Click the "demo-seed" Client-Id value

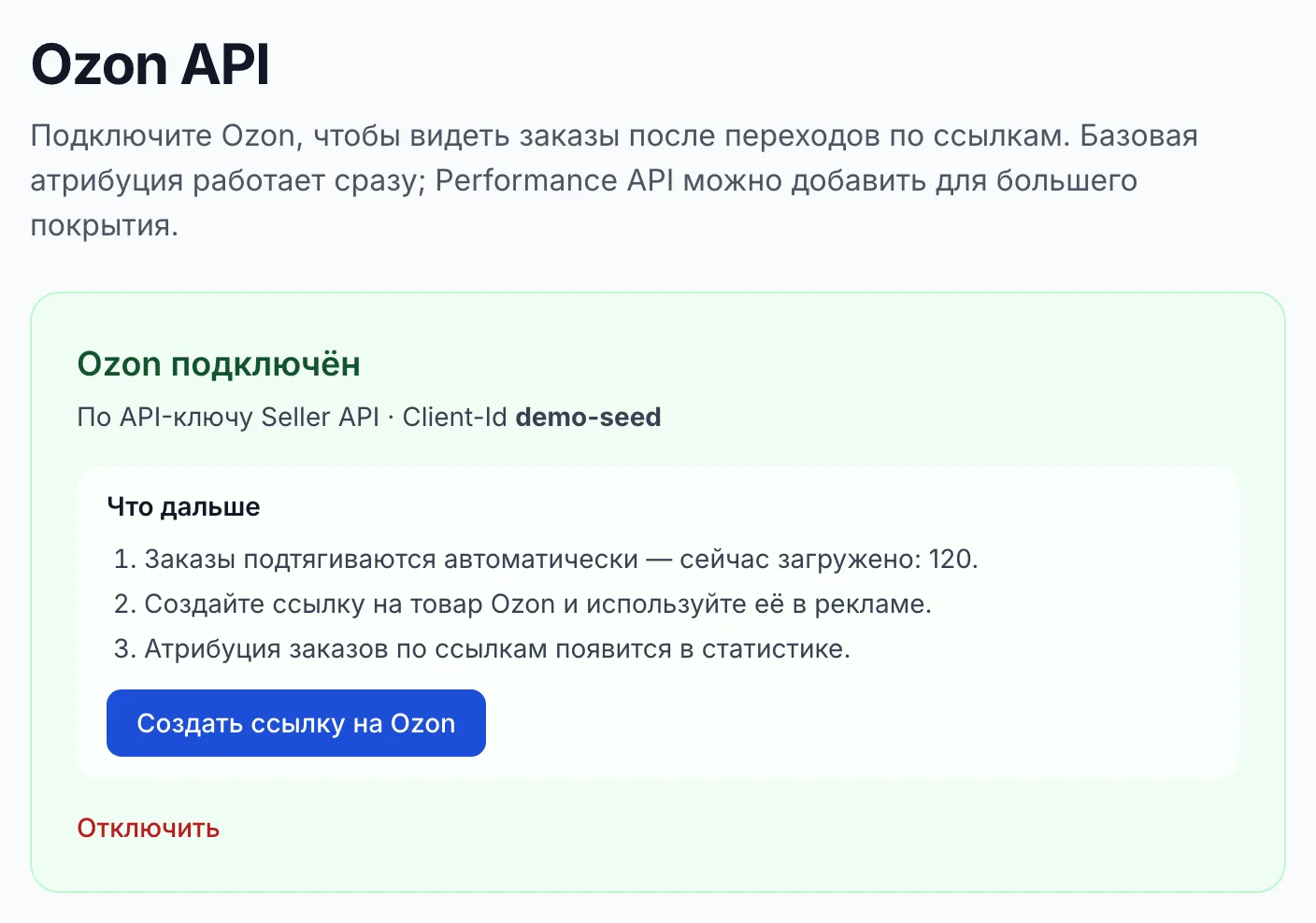click(588, 417)
